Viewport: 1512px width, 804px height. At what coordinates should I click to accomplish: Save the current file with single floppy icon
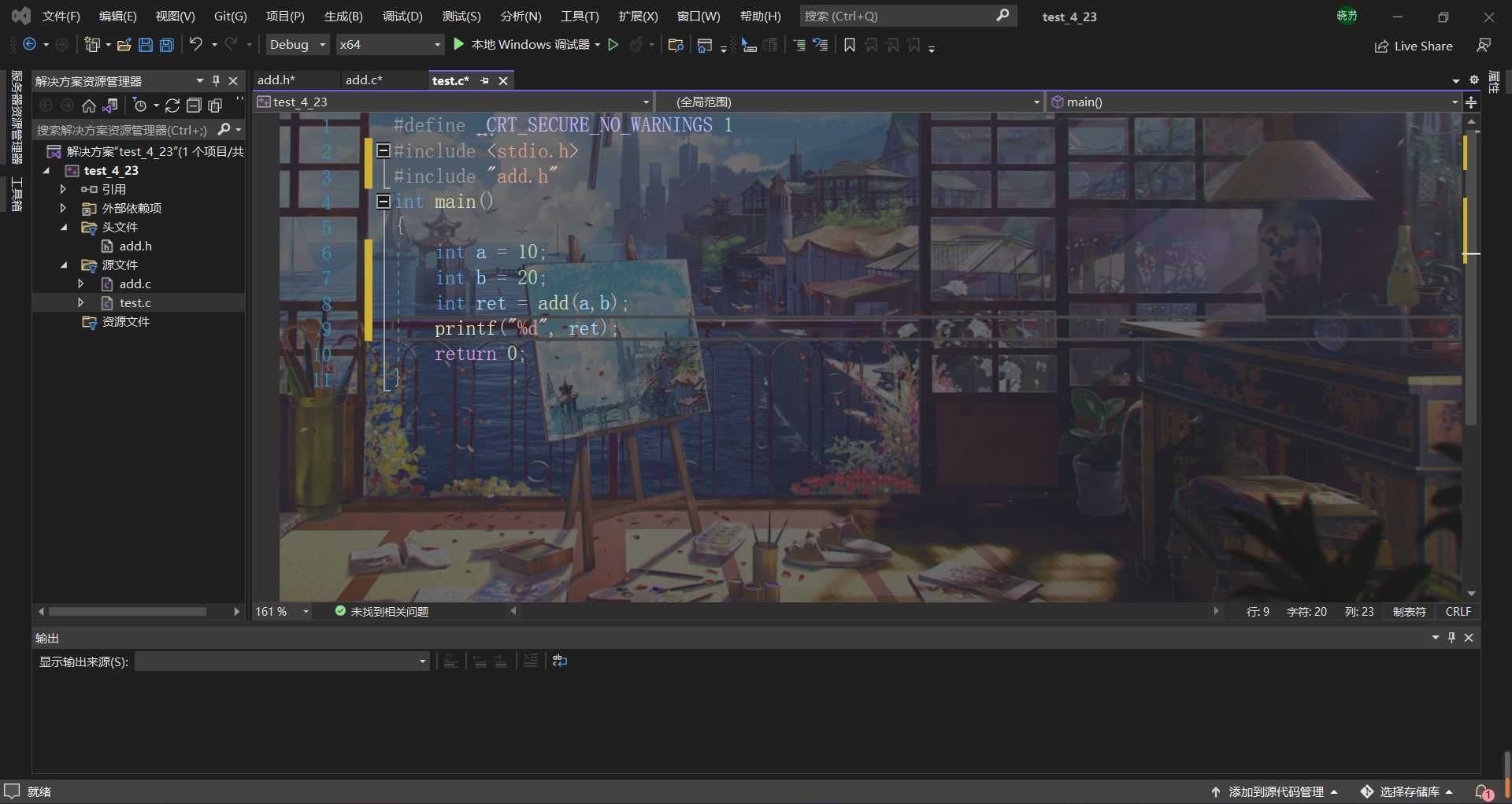coord(146,45)
